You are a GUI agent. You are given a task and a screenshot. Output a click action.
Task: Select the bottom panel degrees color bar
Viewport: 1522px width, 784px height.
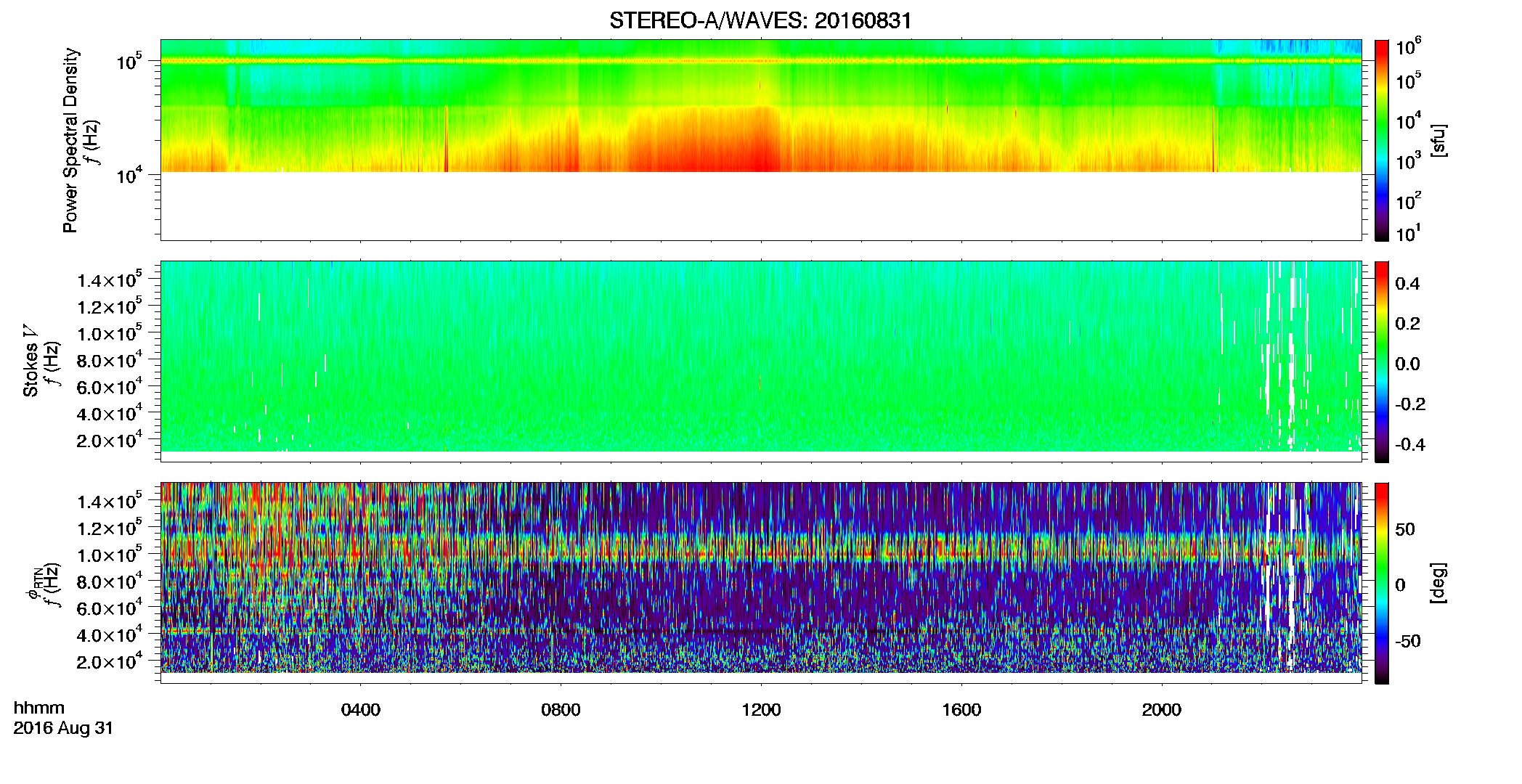pos(1382,583)
